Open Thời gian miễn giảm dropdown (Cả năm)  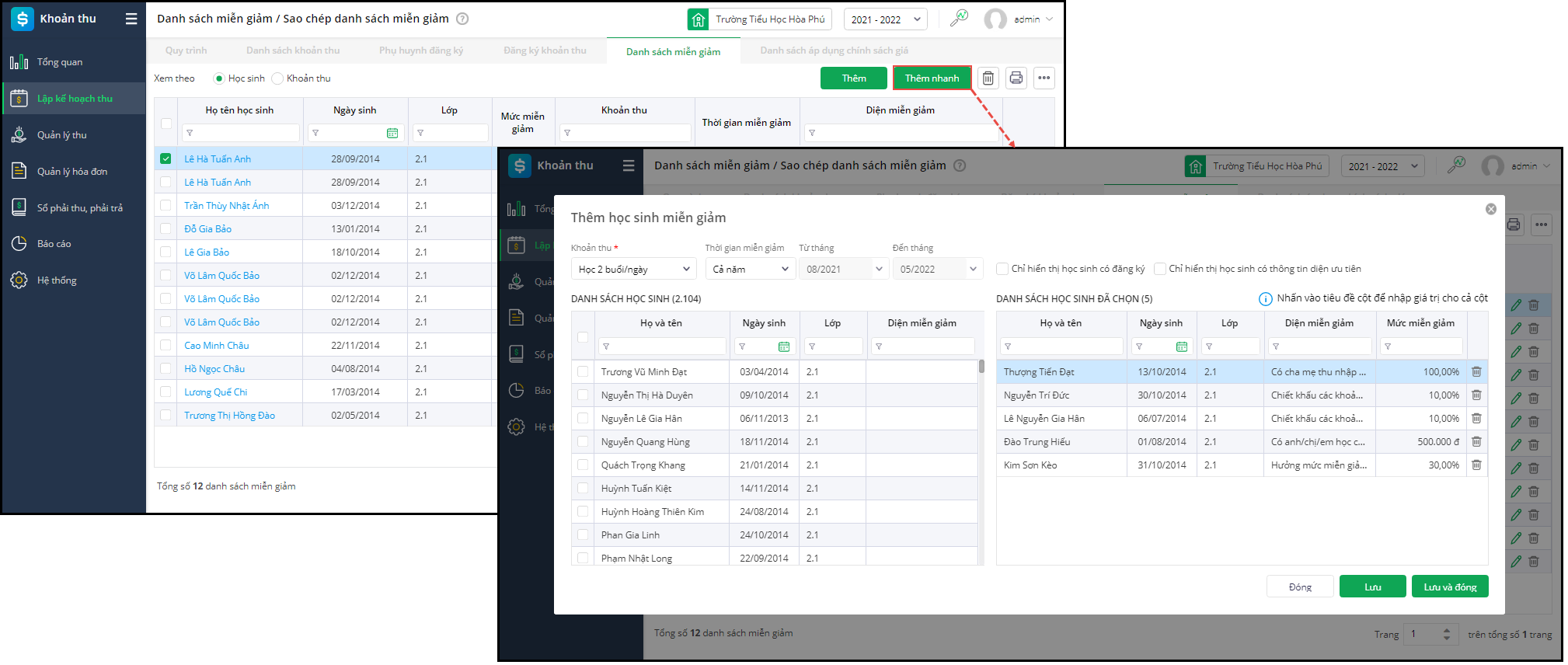pos(750,269)
